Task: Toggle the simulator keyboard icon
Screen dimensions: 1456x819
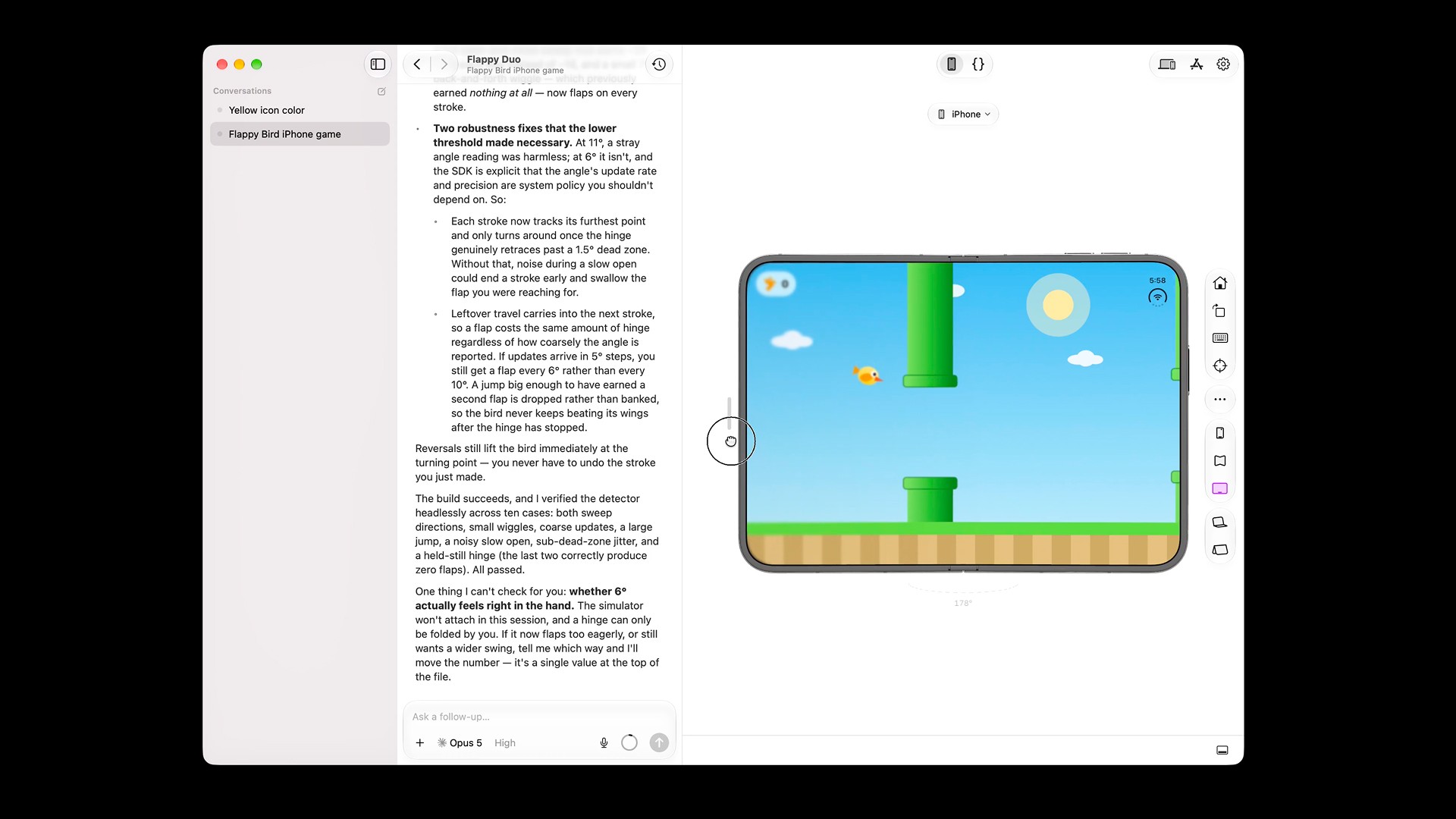Action: [x=1220, y=338]
